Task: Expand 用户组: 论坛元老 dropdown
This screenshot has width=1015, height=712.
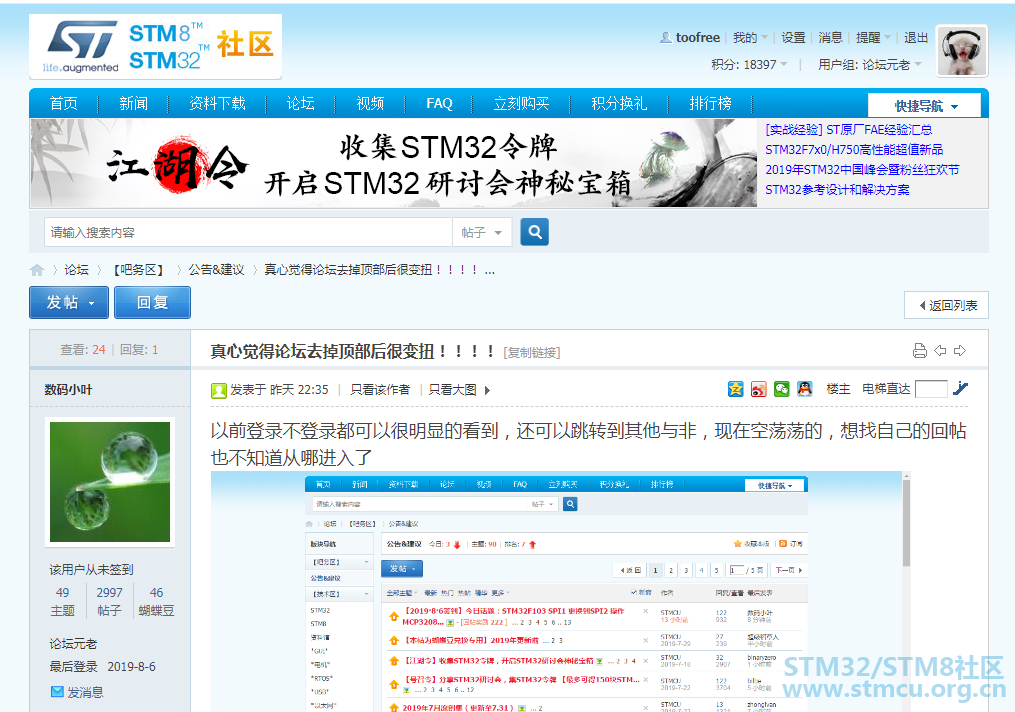Action: click(869, 64)
